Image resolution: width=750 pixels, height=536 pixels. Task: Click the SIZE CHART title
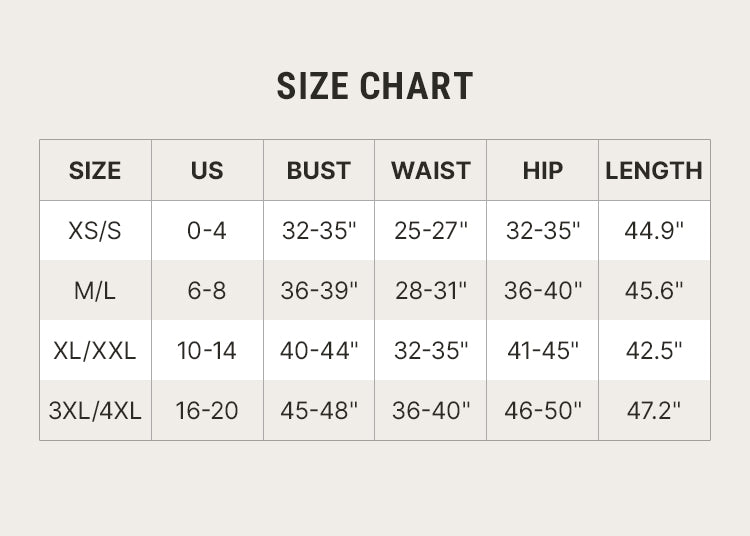(x=375, y=86)
